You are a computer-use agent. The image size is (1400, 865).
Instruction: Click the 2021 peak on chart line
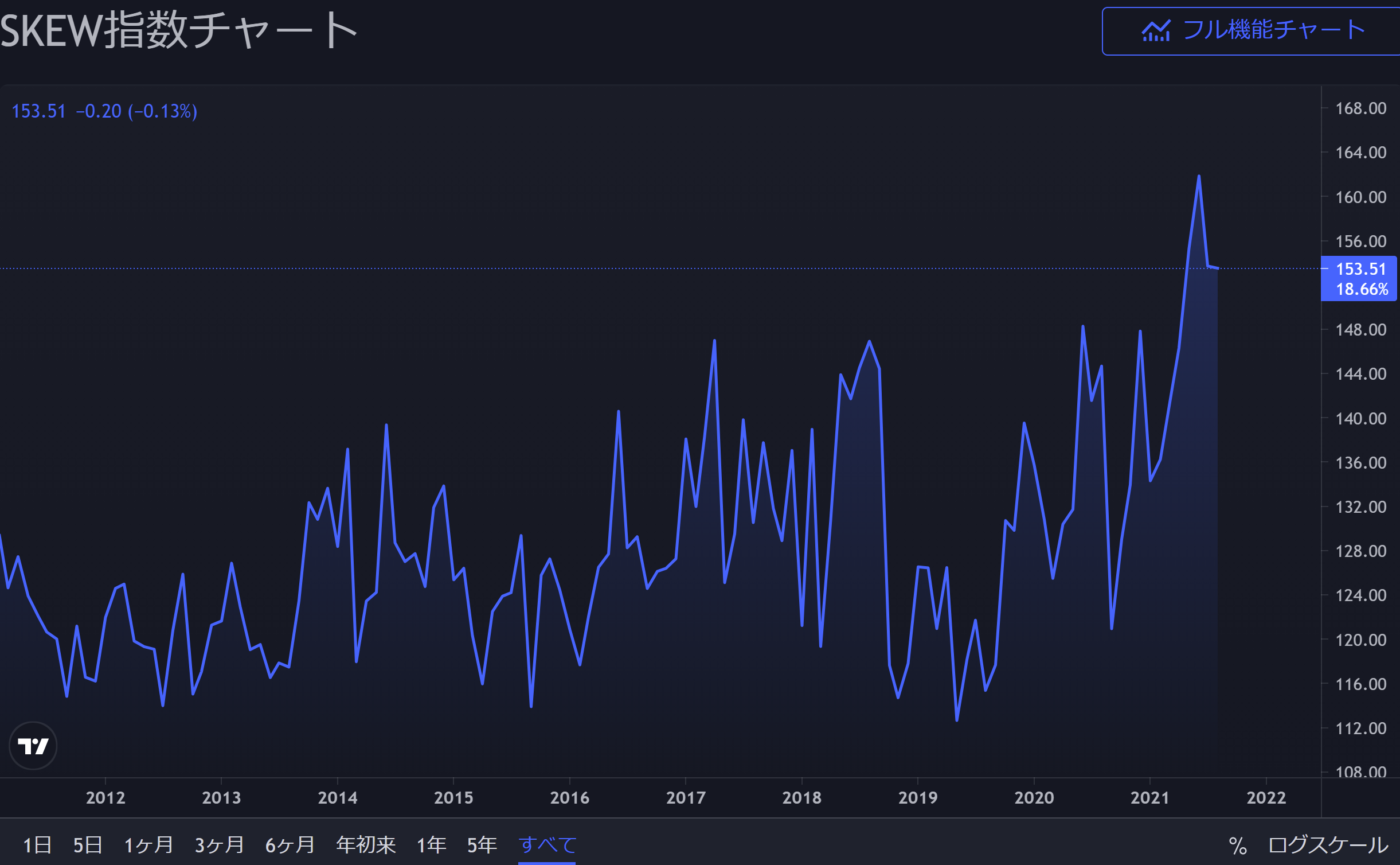tap(1199, 177)
